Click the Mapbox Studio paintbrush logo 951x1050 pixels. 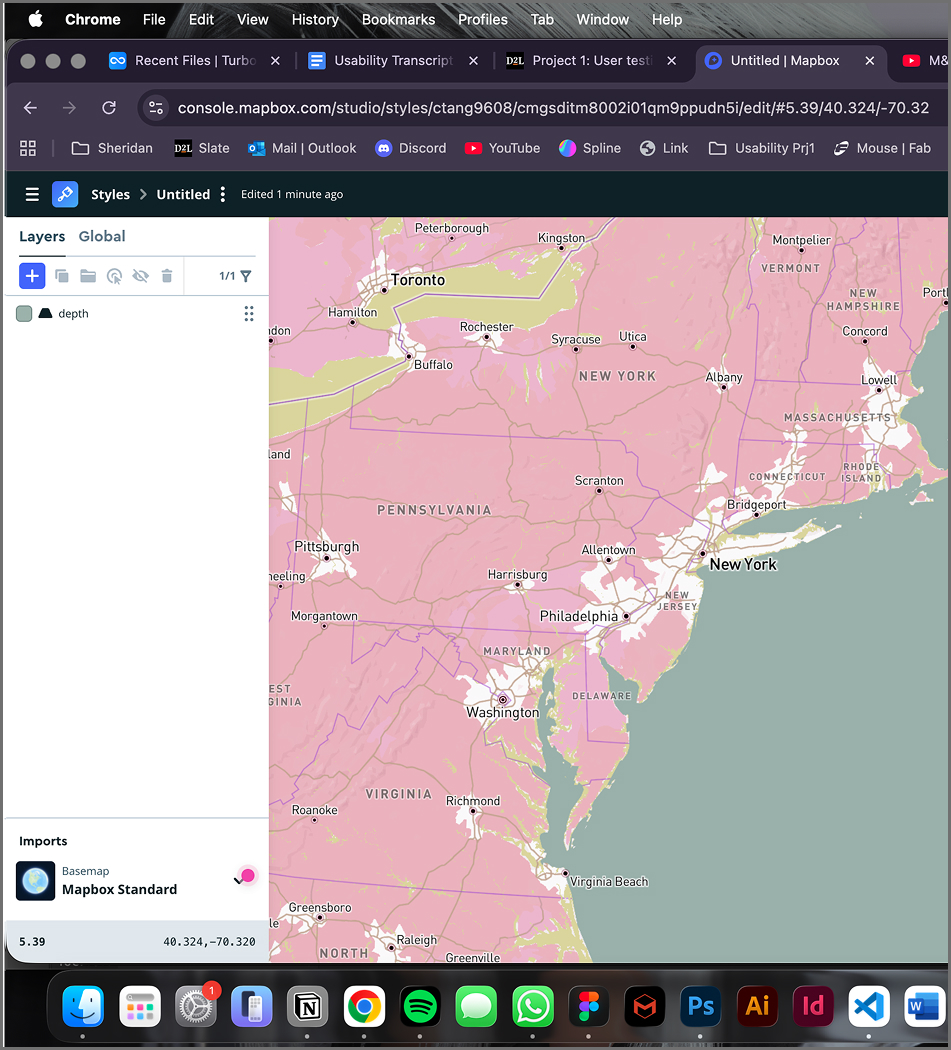pos(65,194)
